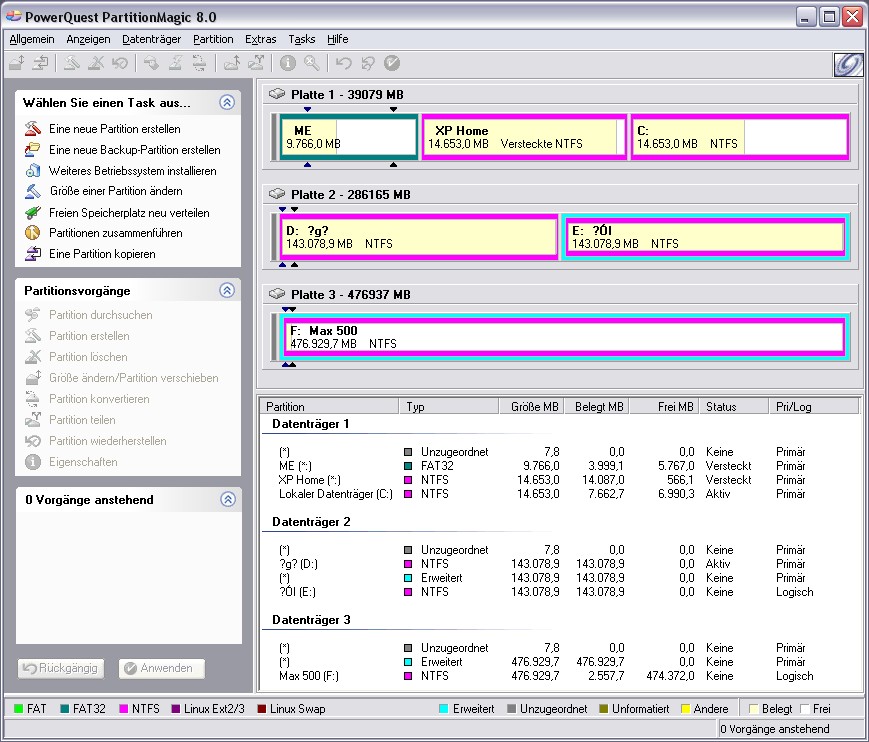This screenshot has height=742, width=869.
Task: Click the Größe MB column header
Action: pyautogui.click(x=531, y=407)
